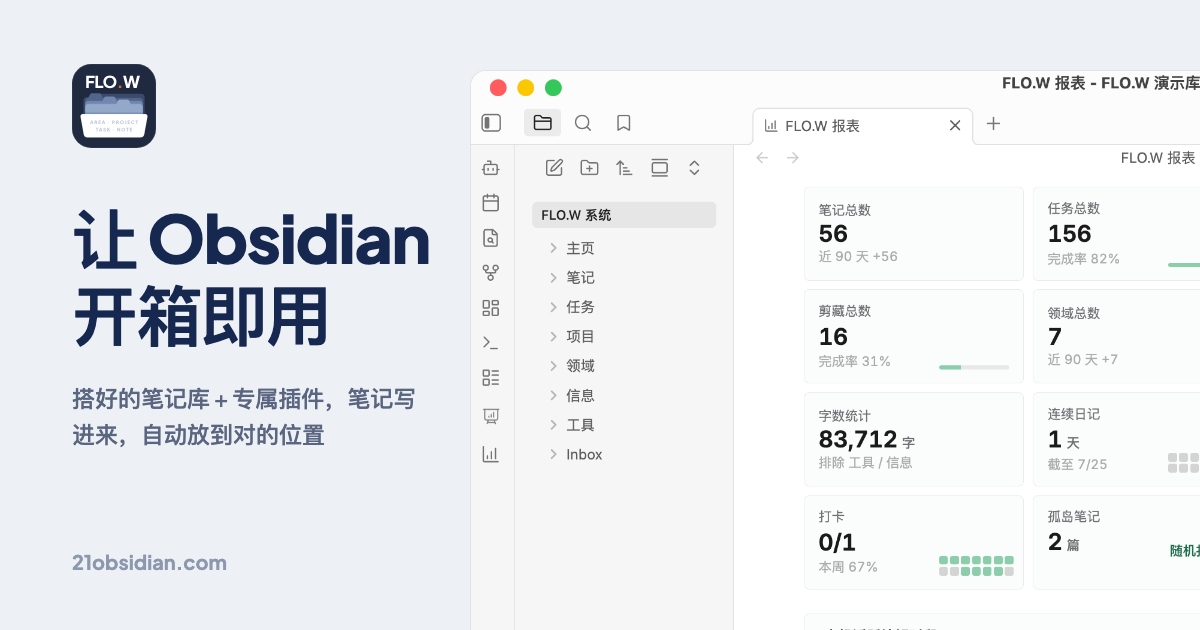Expand or collapse all folders icon
The width and height of the screenshot is (1200, 630).
[x=694, y=168]
